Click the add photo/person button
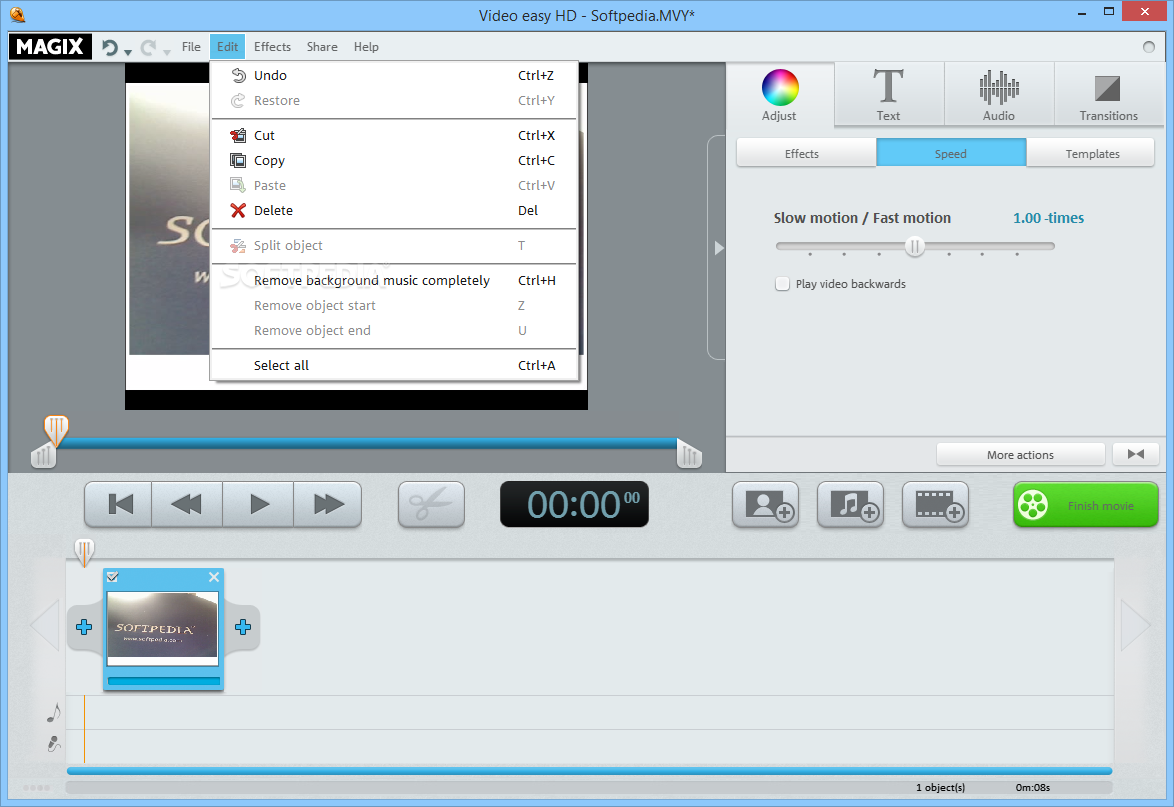This screenshot has width=1174, height=807. click(x=765, y=505)
